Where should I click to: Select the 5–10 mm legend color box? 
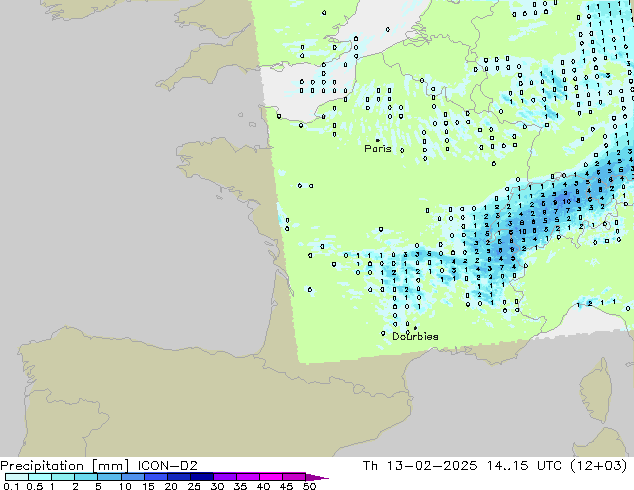(x=109, y=477)
